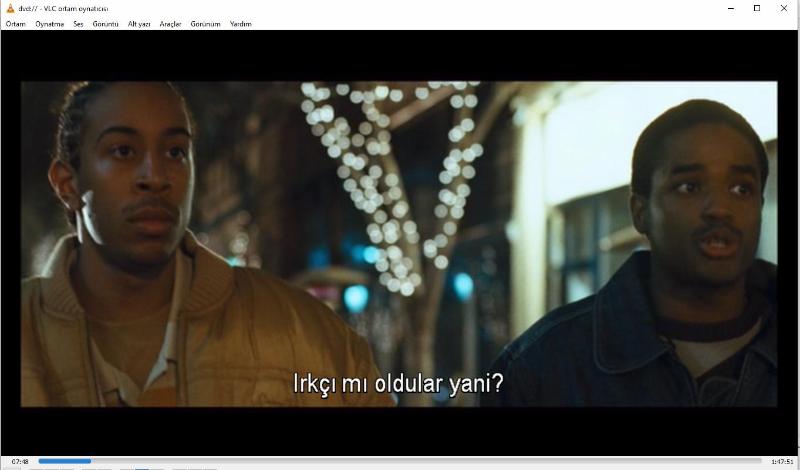Click the black letterbox bar above the video
The image size is (800, 470).
click(x=400, y=55)
